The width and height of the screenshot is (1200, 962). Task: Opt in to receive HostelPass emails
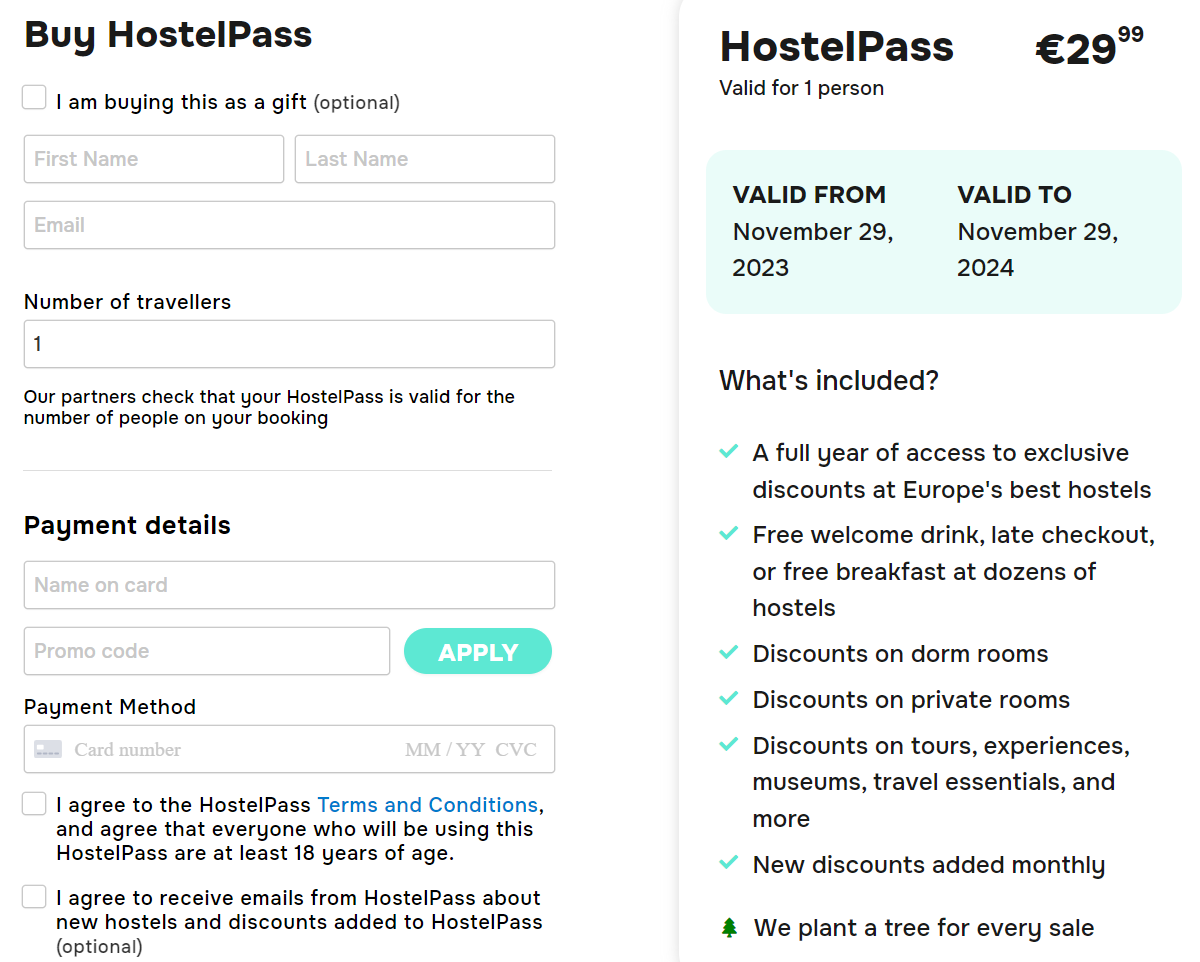point(34,897)
